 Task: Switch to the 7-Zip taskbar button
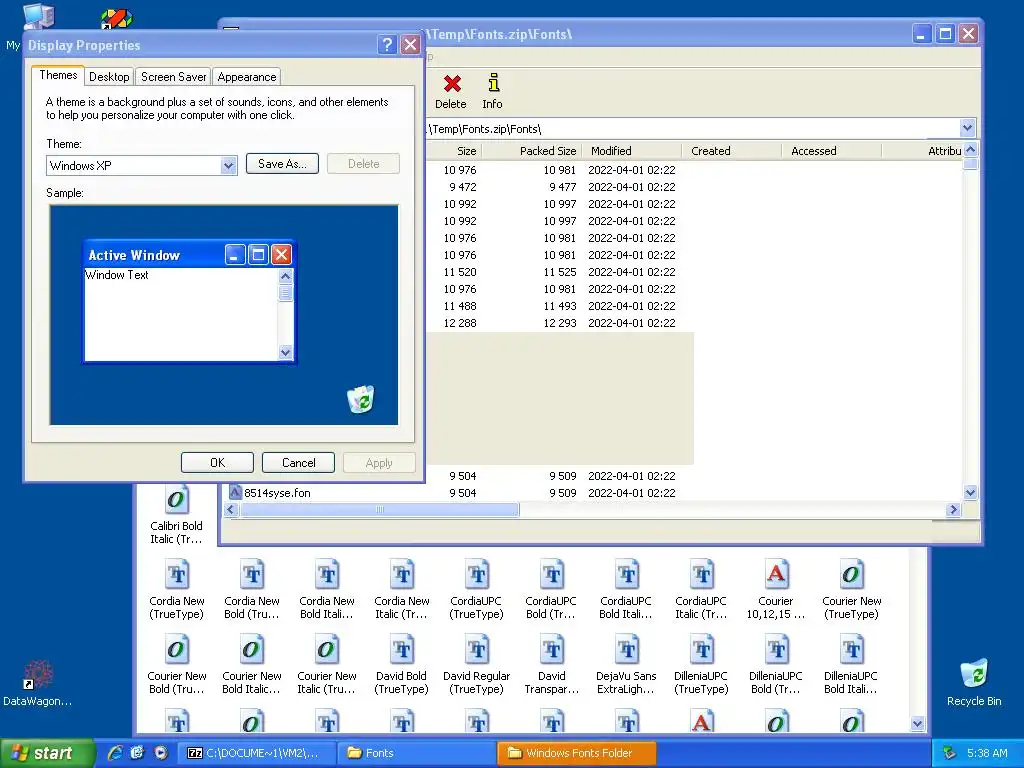point(258,753)
